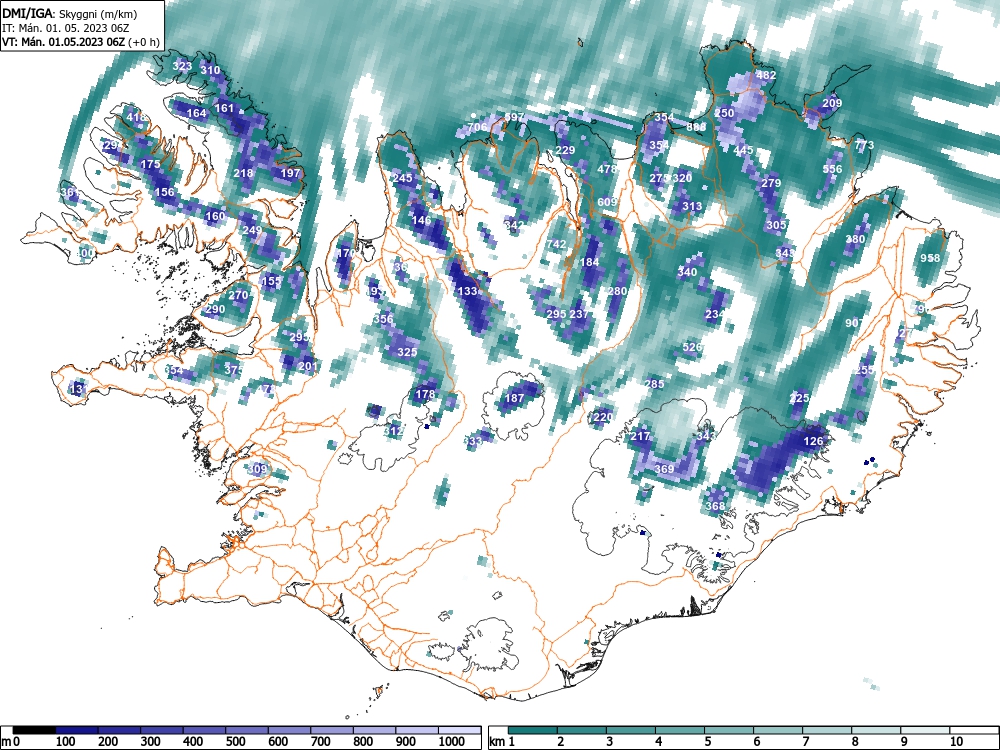The height and width of the screenshot is (750, 1000).
Task: Select the 178 value beside the glacier
Action: 425,394
